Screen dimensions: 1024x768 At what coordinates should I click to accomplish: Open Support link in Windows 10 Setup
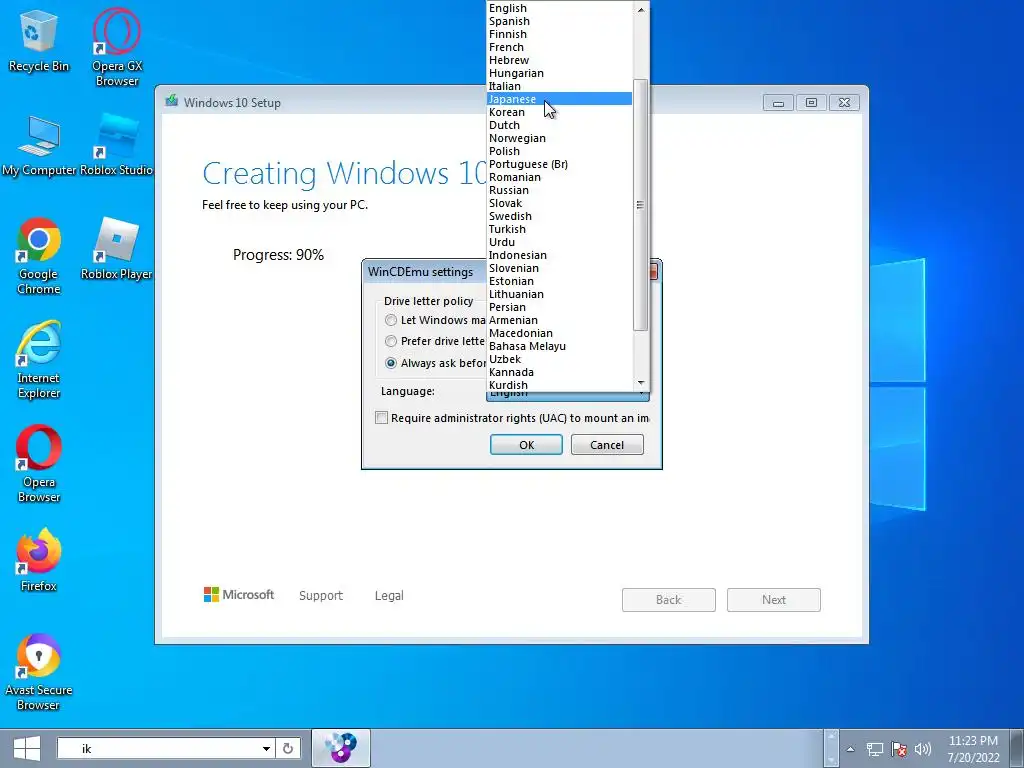pos(321,596)
